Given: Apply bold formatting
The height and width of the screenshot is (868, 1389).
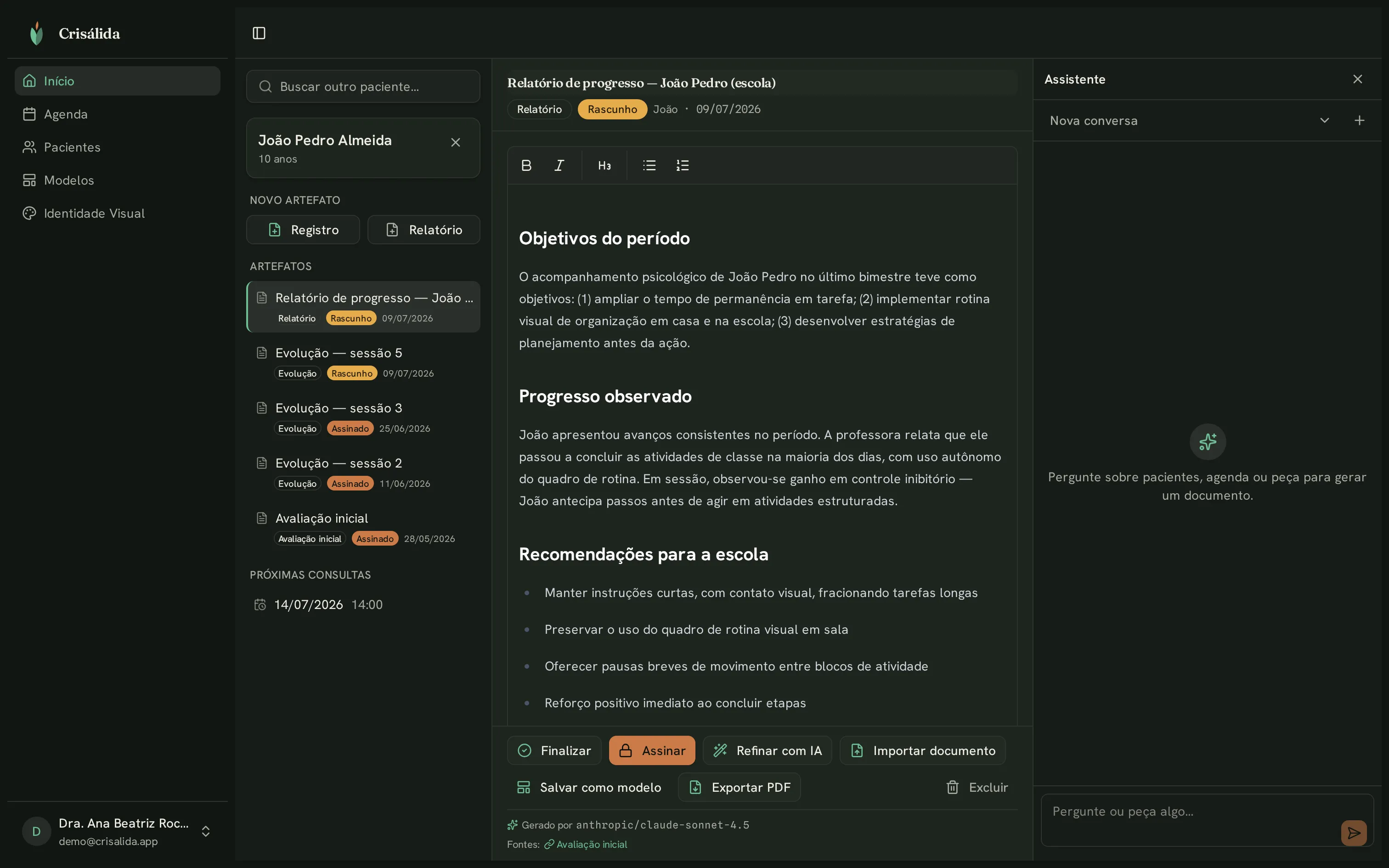Looking at the screenshot, I should (526, 165).
